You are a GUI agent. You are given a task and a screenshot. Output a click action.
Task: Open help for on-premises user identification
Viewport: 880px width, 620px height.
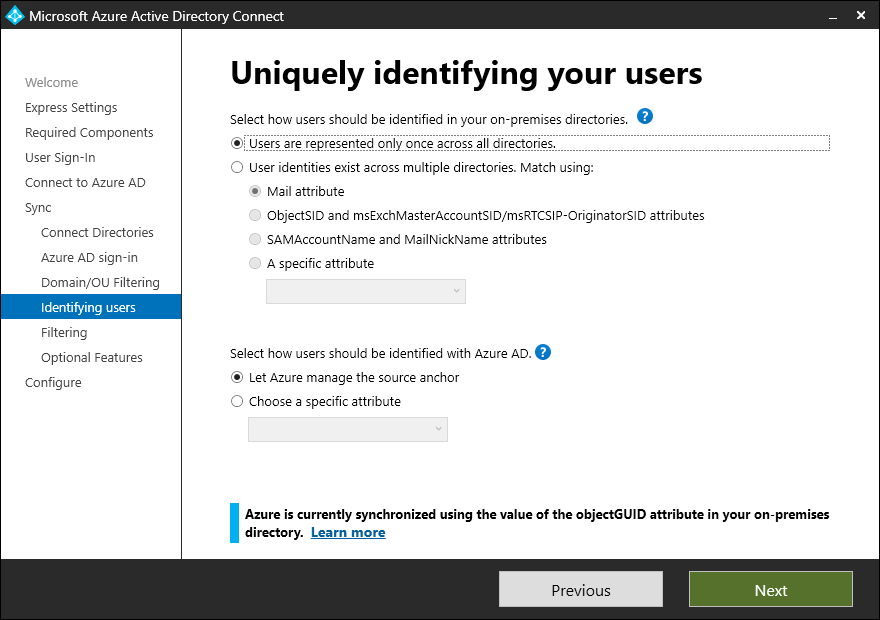tap(645, 116)
